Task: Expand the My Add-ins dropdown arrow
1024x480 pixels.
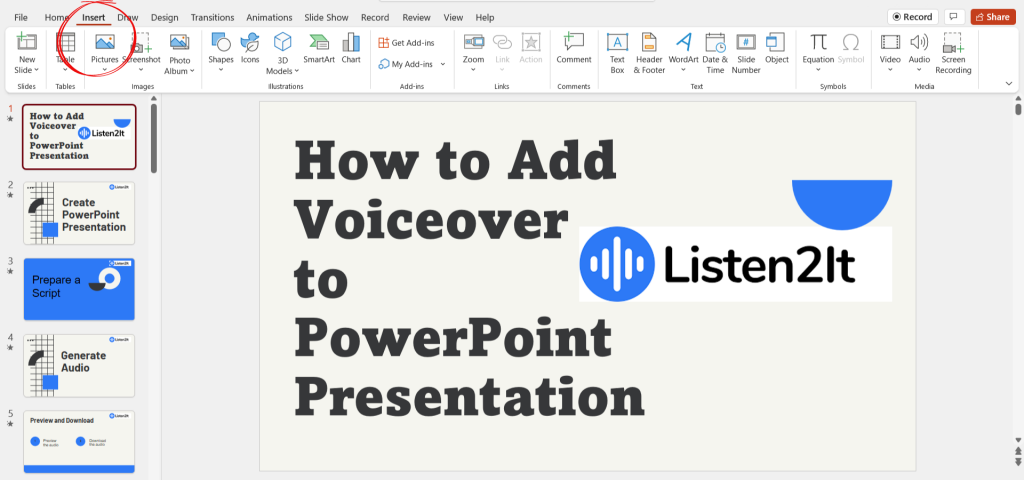Action: [x=443, y=64]
